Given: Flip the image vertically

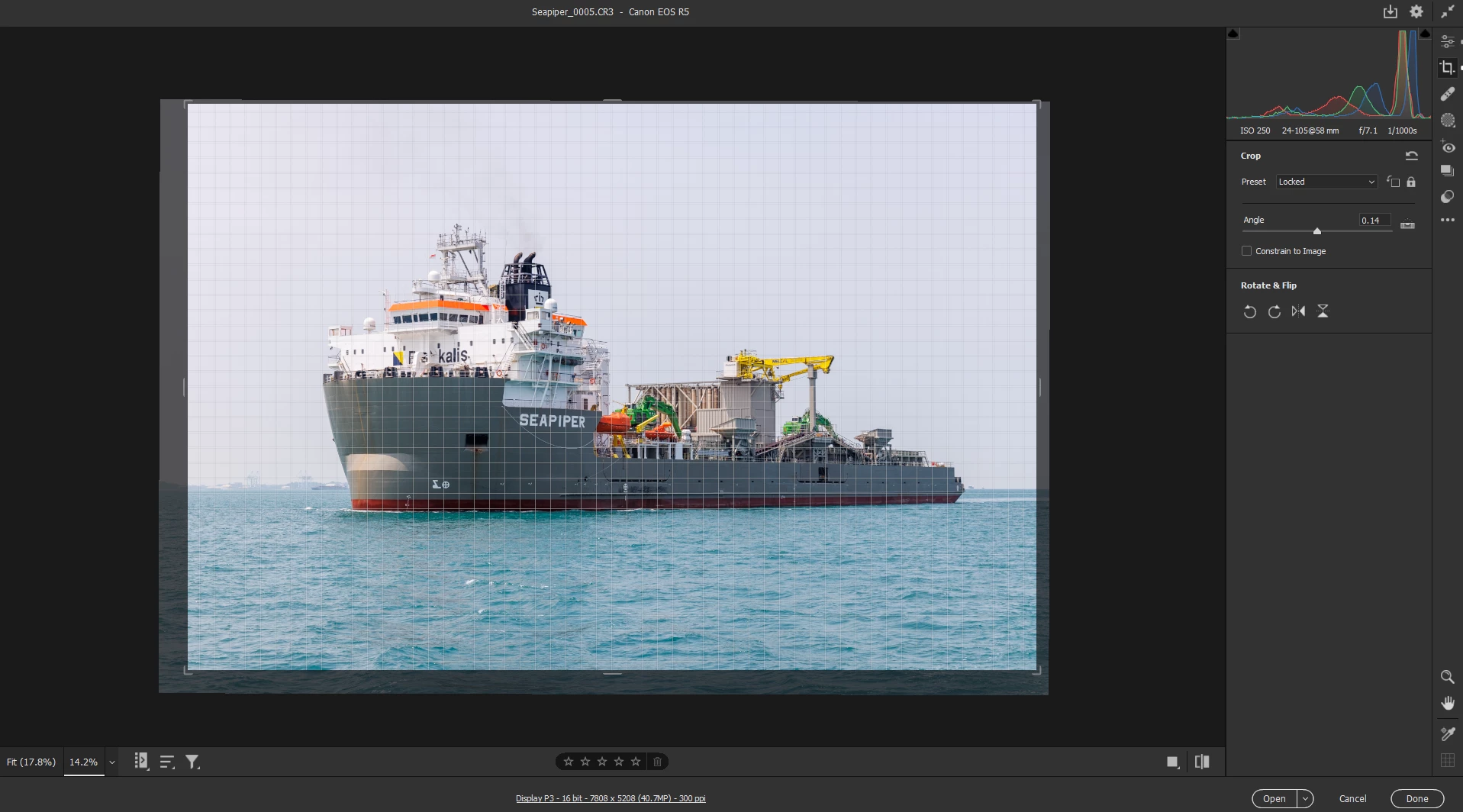Looking at the screenshot, I should (1323, 311).
